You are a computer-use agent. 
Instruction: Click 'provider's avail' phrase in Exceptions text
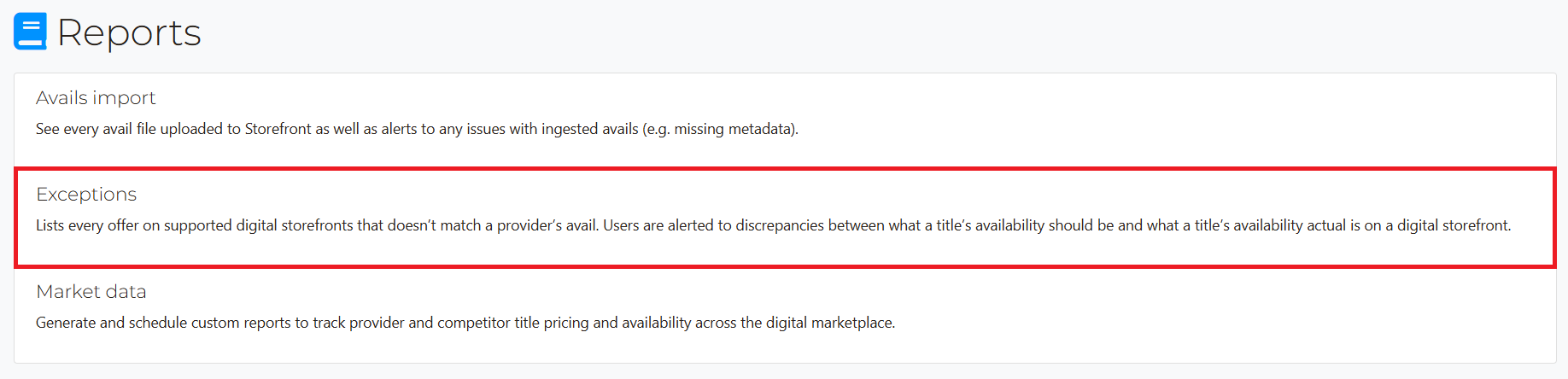click(x=547, y=225)
